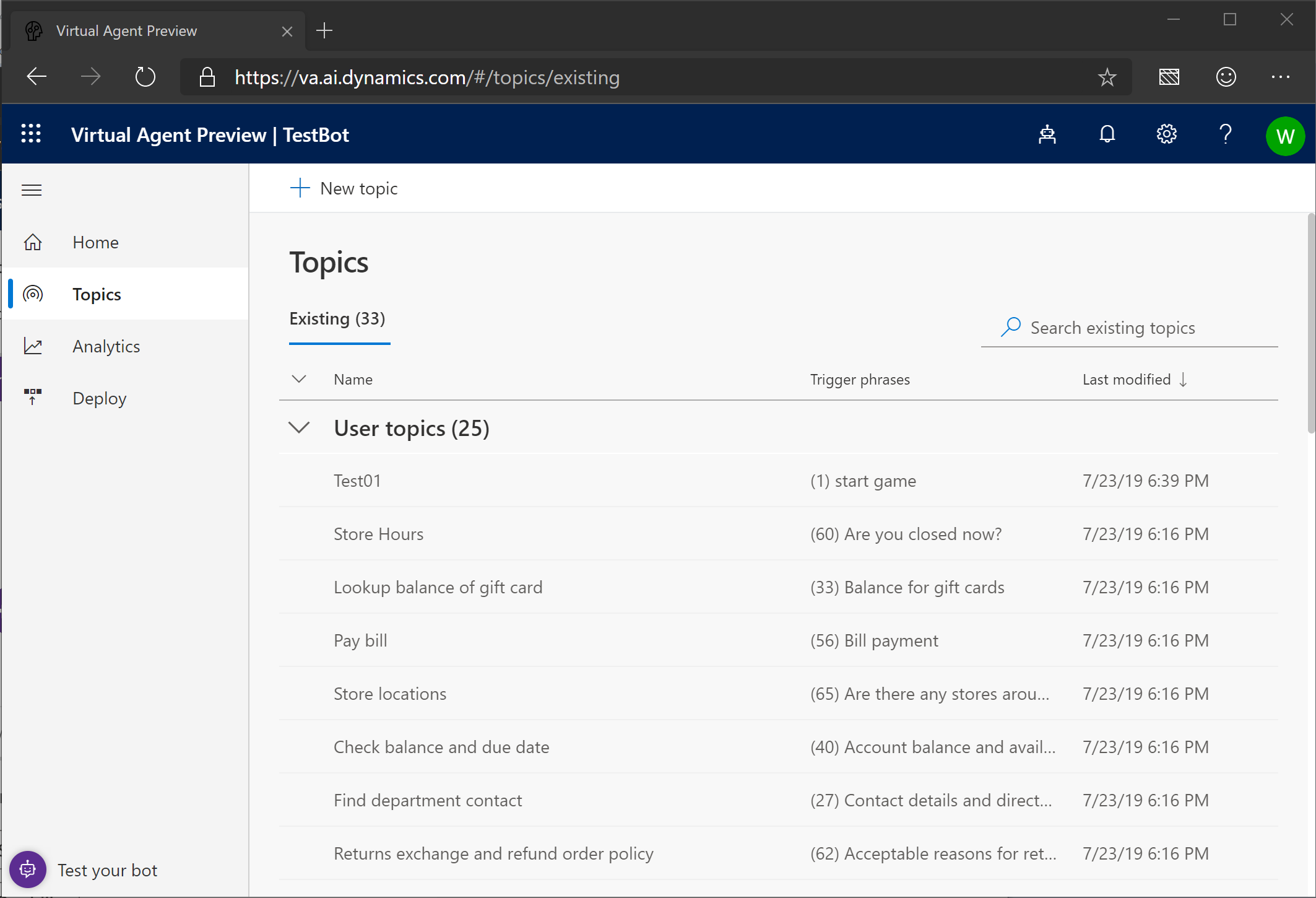
Task: Select the Topics sidebar icon
Action: tap(32, 294)
